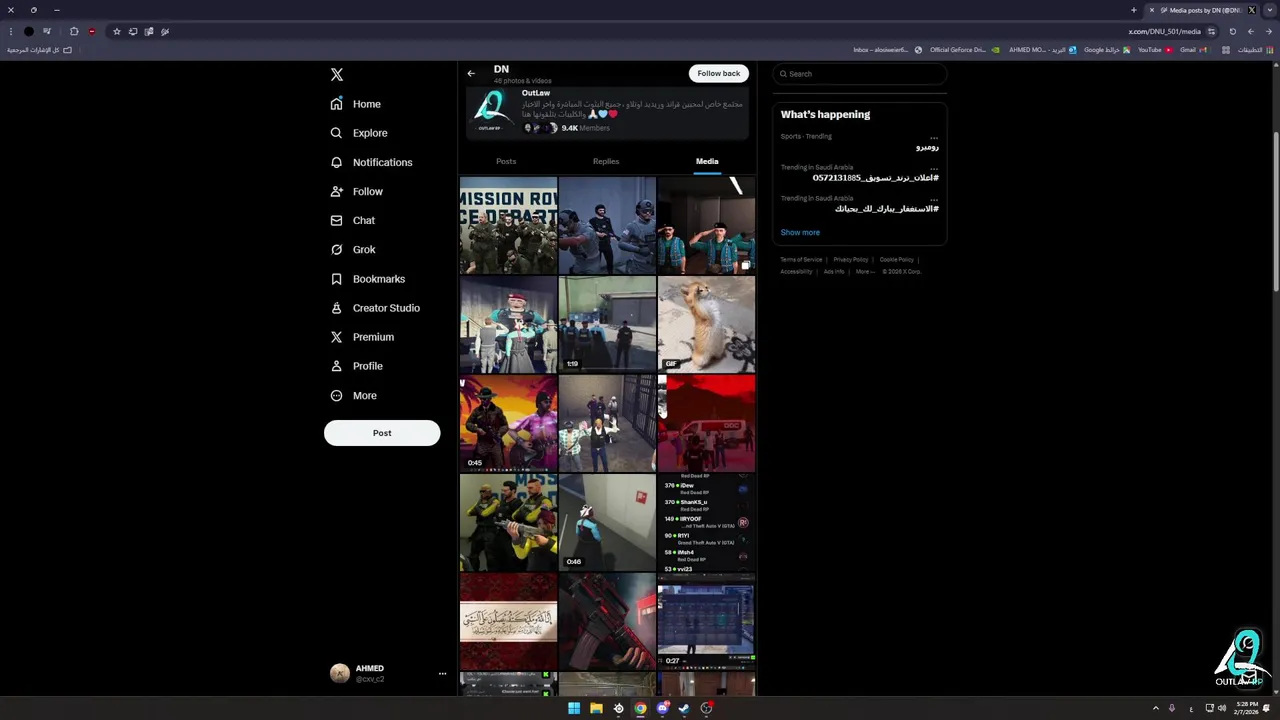Open the streamer list screenshot thumbnail

pos(706,523)
